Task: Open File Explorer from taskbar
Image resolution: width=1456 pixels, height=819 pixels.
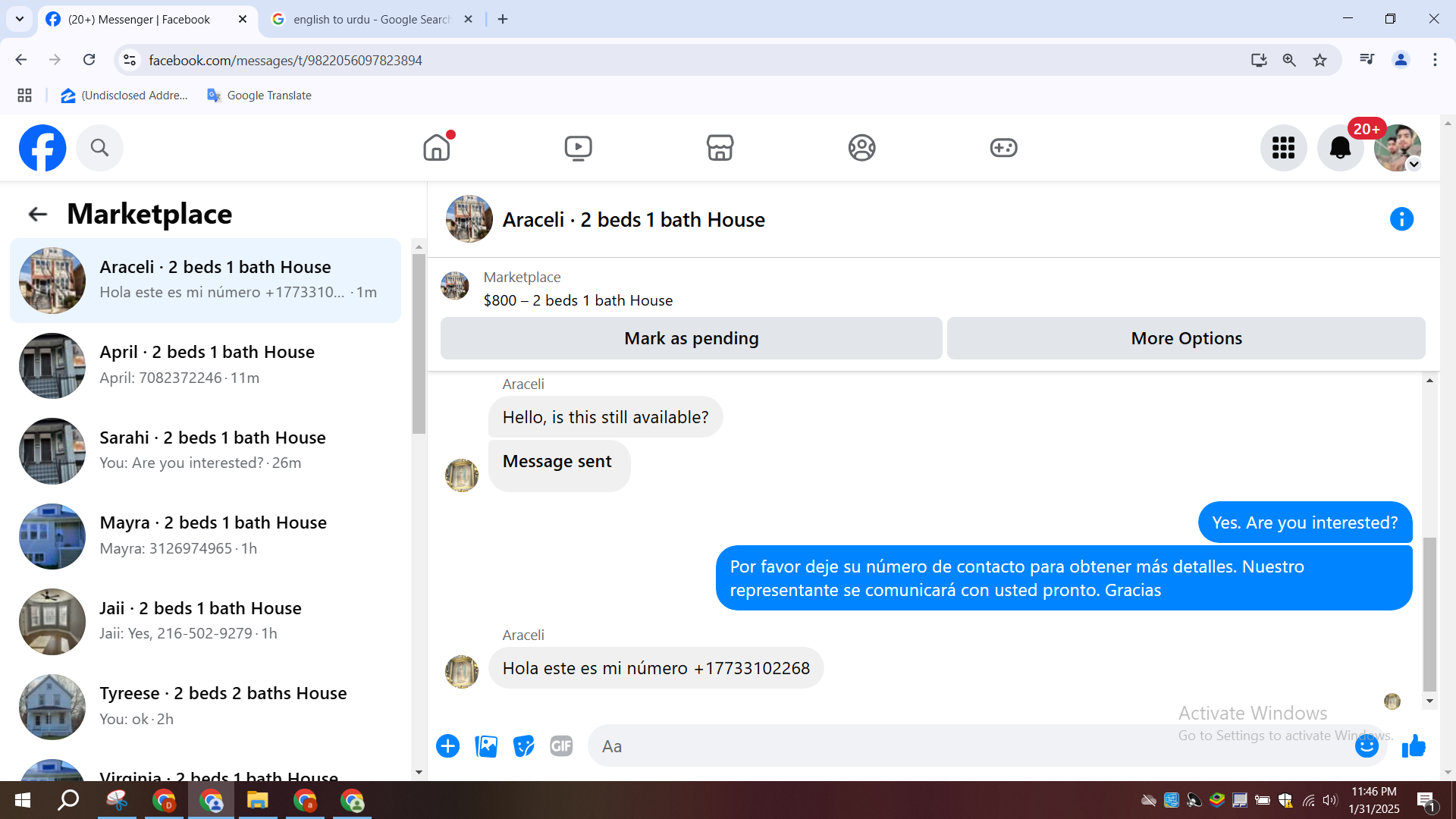Action: (x=258, y=800)
